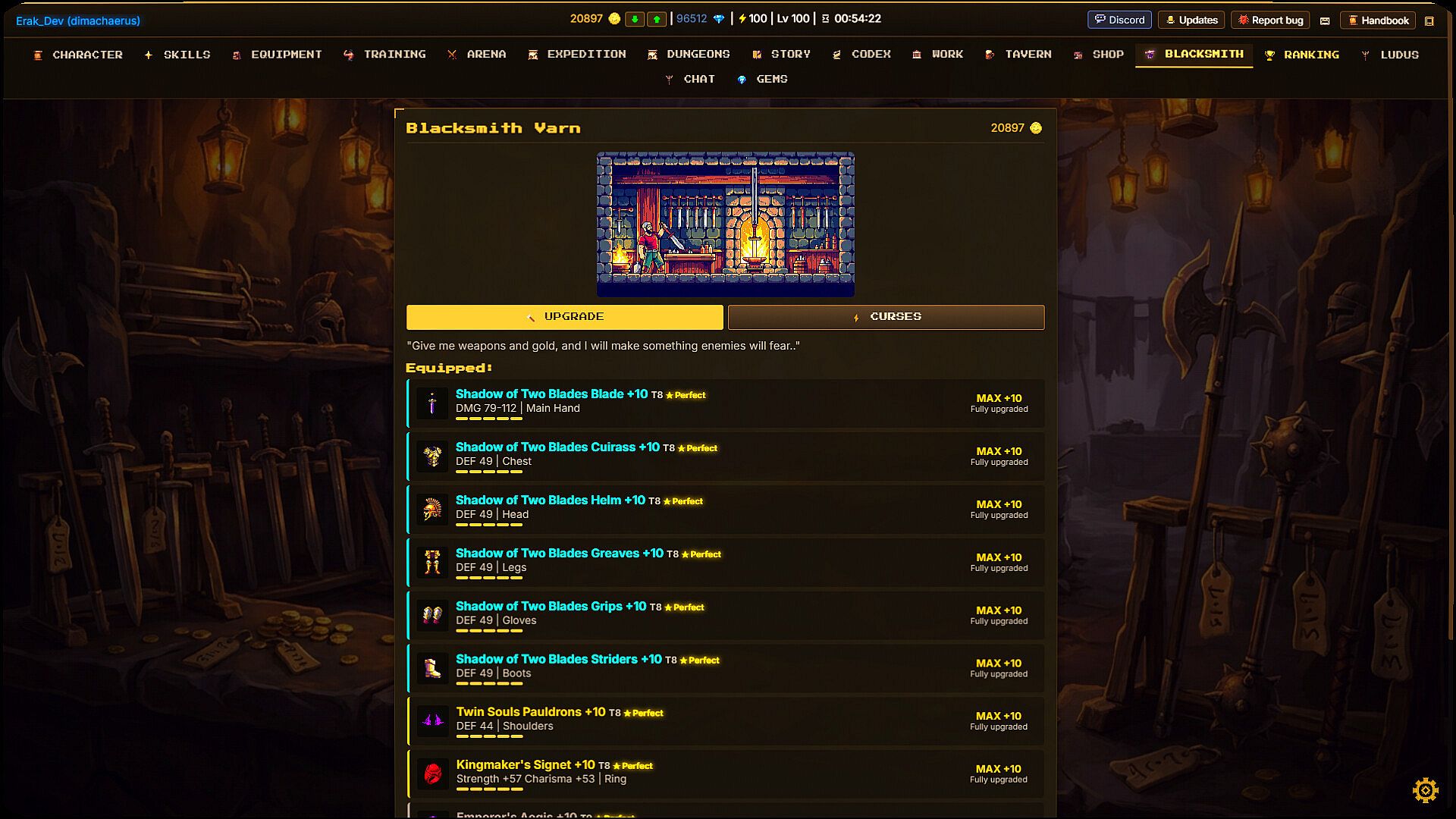This screenshot has height=819, width=1456.
Task: Switch to the Curses tab
Action: coord(886,317)
